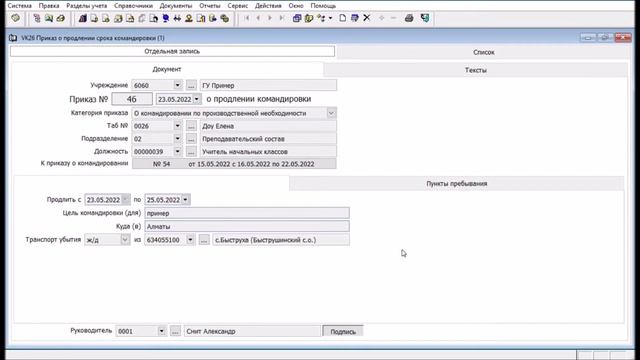Click the grayed plus icon in toolbar
Viewport: 640px width, 360px height.
pos(382,18)
